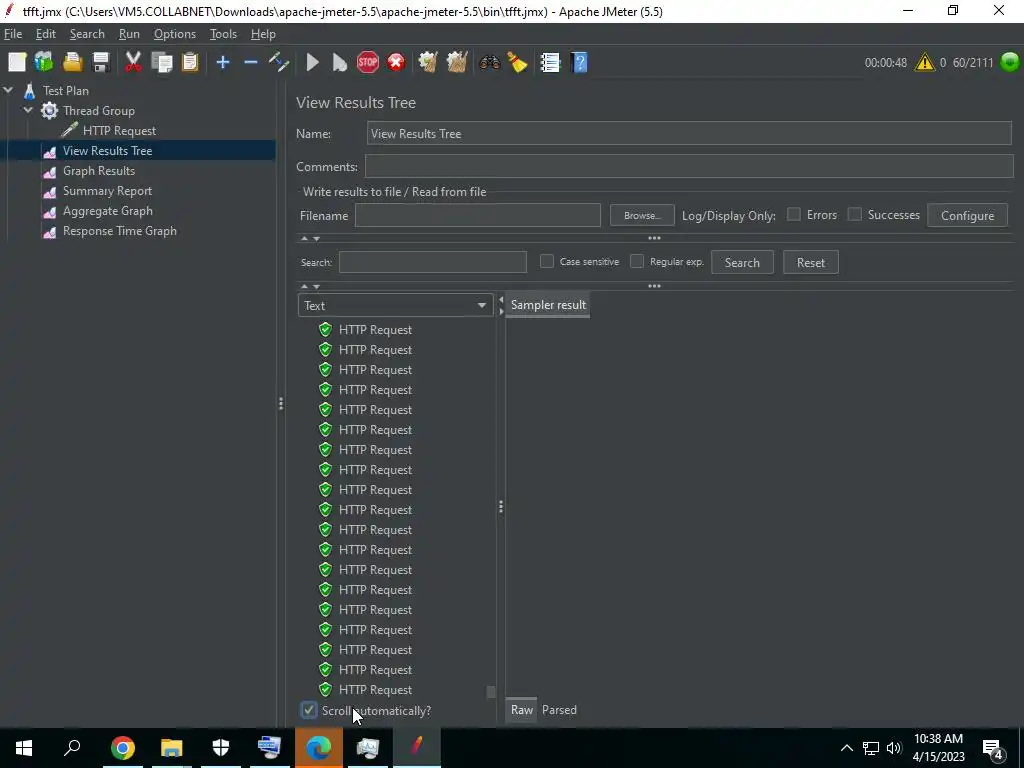
Task: Select Response Time Graph listener
Action: click(120, 231)
